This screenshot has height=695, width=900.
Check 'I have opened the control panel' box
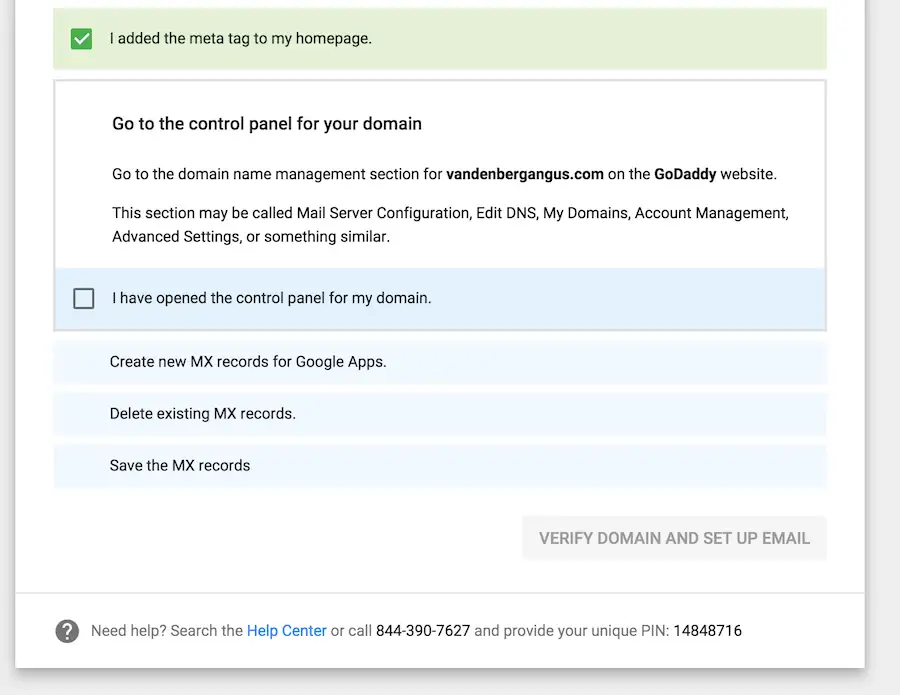pos(84,298)
